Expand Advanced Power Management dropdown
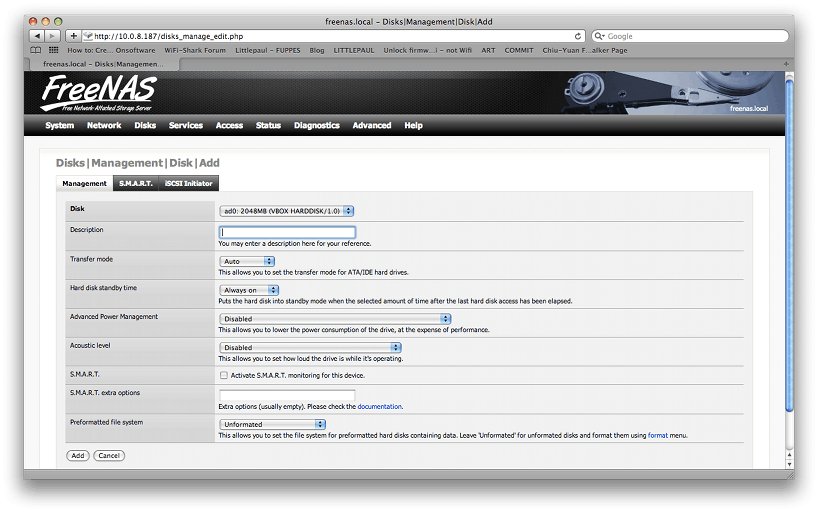The width and height of the screenshot is (818, 512). pos(335,318)
